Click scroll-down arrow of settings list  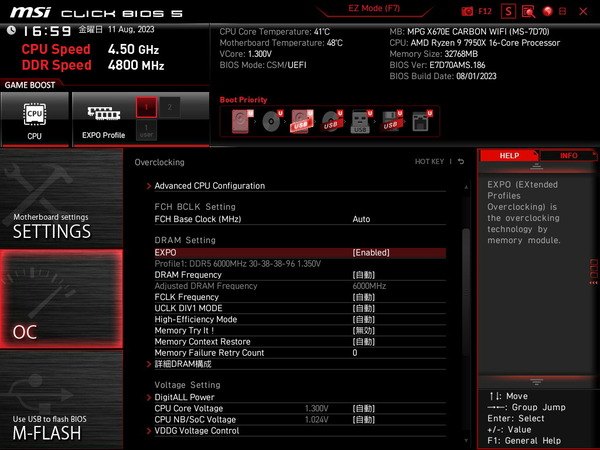[x=466, y=440]
